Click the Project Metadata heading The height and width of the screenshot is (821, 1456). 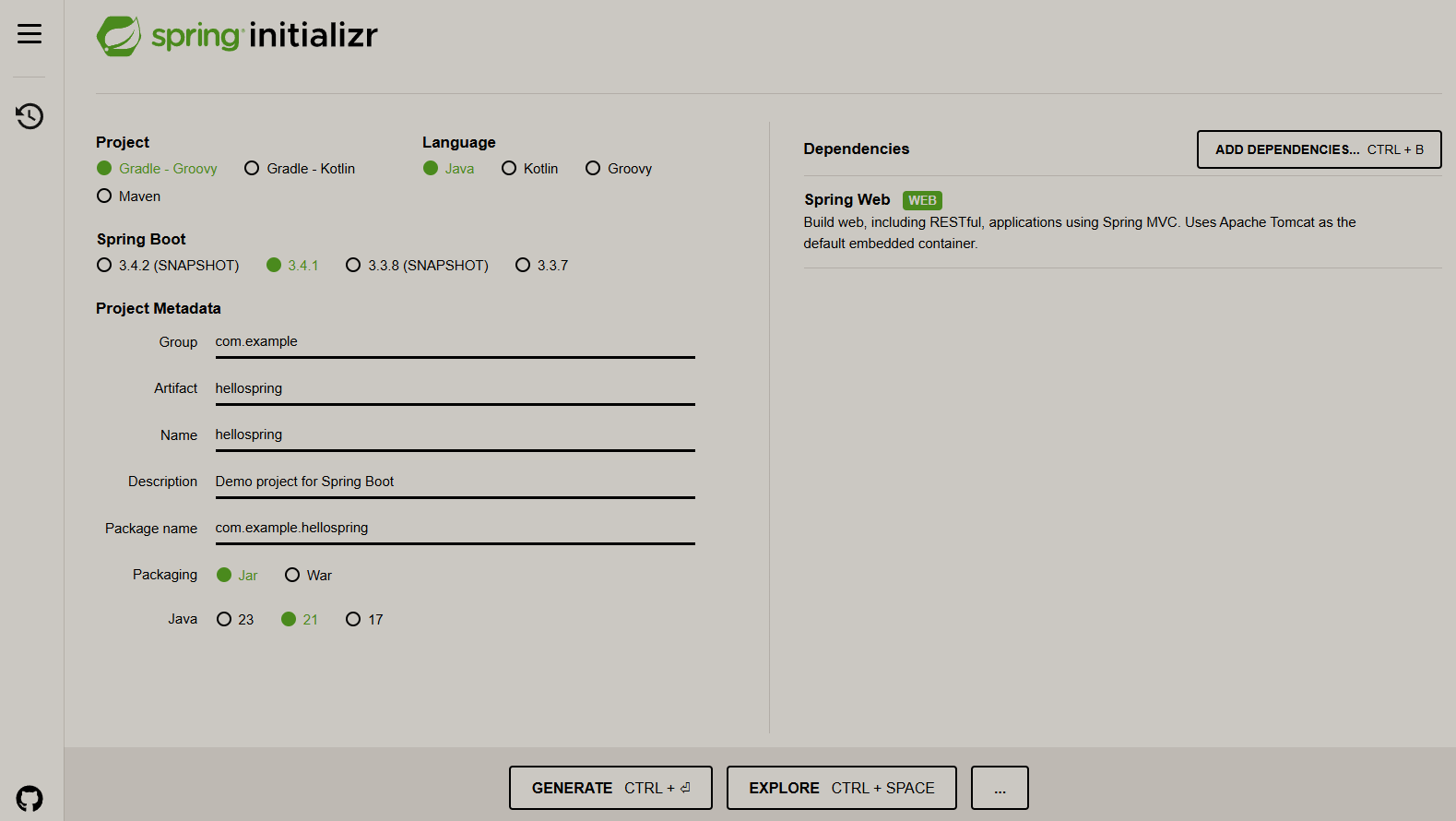tap(159, 309)
